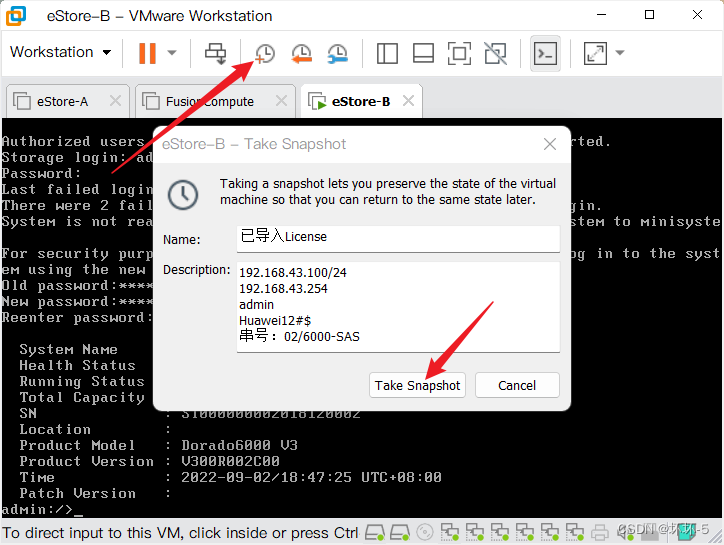Click the Description text box in the dialog
724x545 pixels.
coord(398,307)
